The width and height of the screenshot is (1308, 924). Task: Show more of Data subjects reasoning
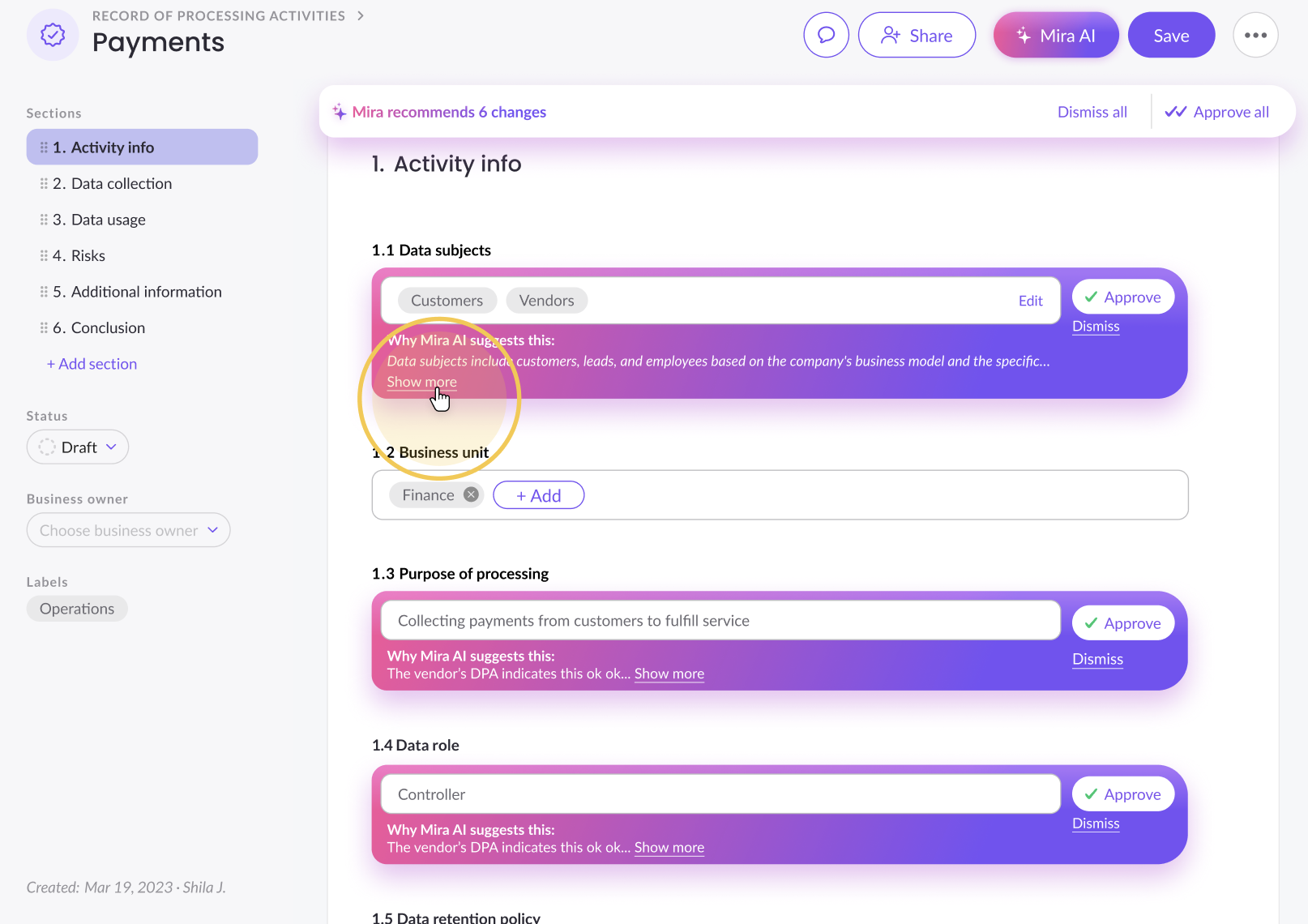click(x=421, y=382)
